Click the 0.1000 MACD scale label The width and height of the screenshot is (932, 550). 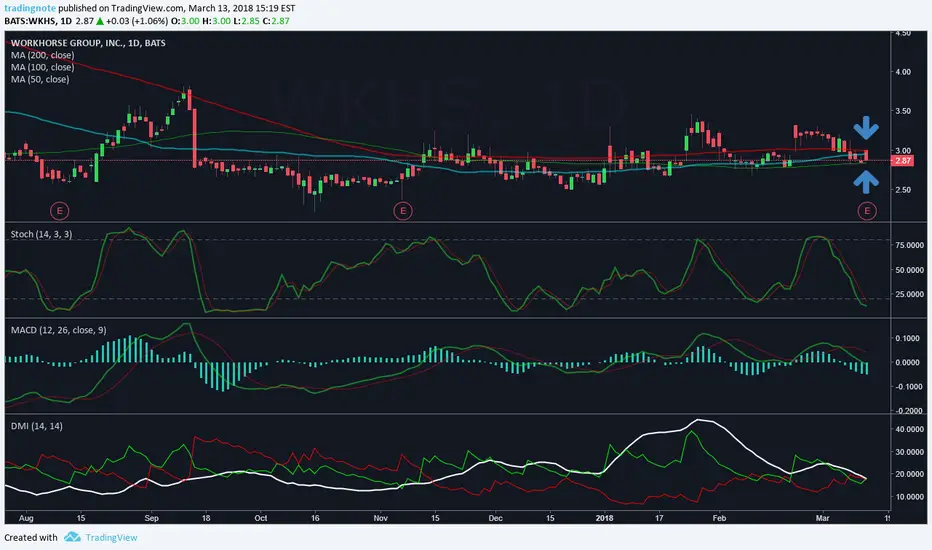tap(909, 338)
